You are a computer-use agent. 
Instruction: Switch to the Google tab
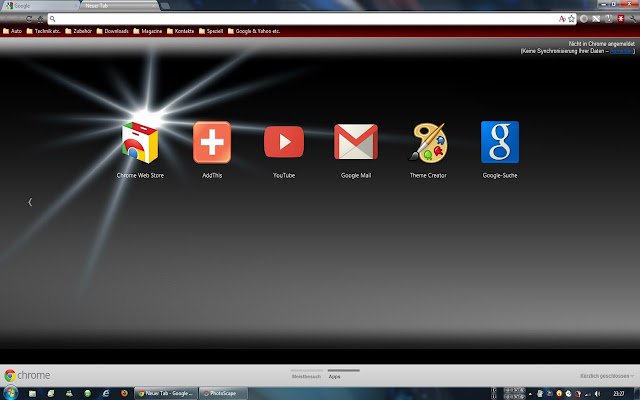click(x=39, y=6)
